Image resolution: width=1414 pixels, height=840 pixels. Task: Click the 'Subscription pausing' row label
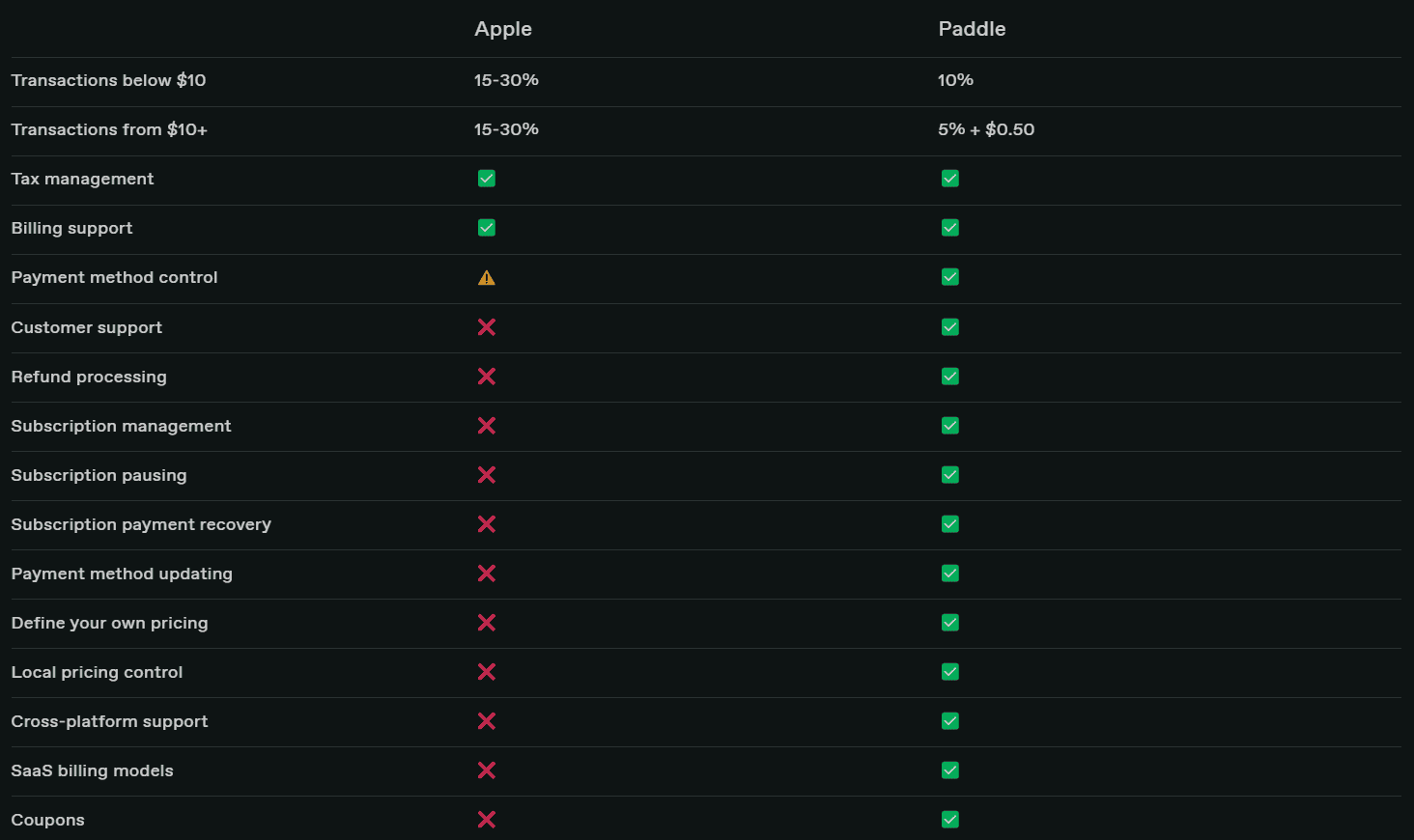[99, 476]
